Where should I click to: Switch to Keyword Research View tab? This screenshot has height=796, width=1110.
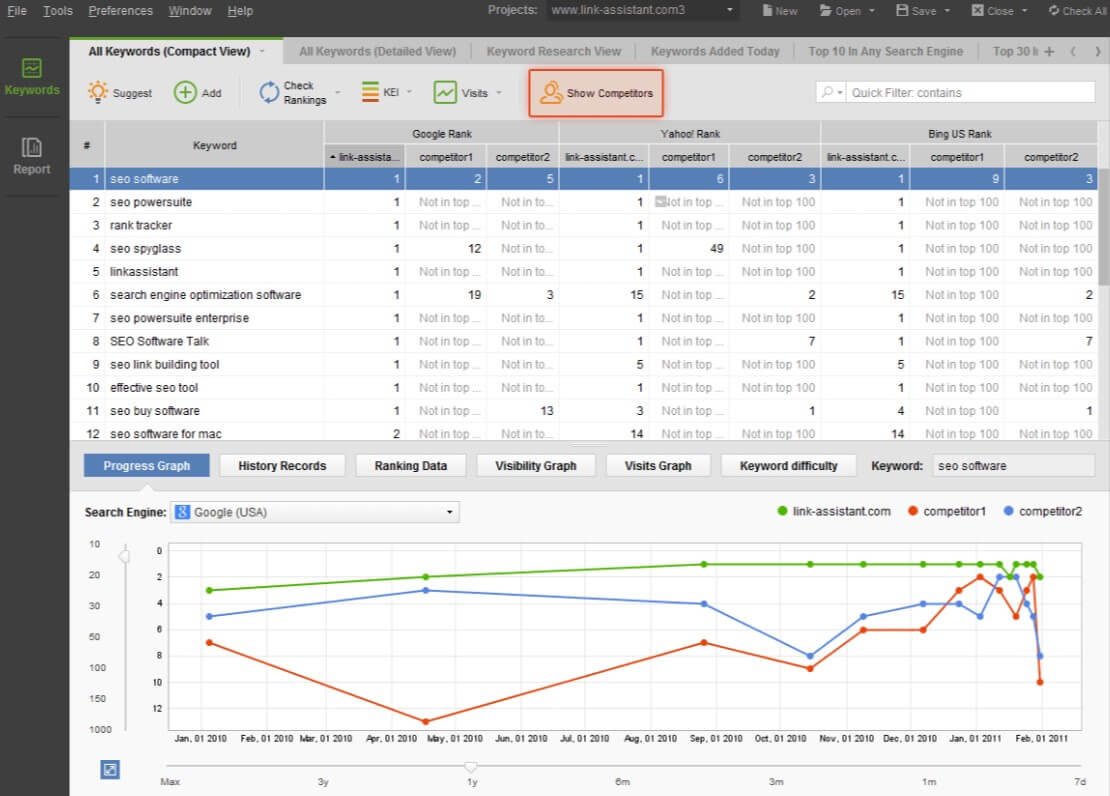(553, 51)
